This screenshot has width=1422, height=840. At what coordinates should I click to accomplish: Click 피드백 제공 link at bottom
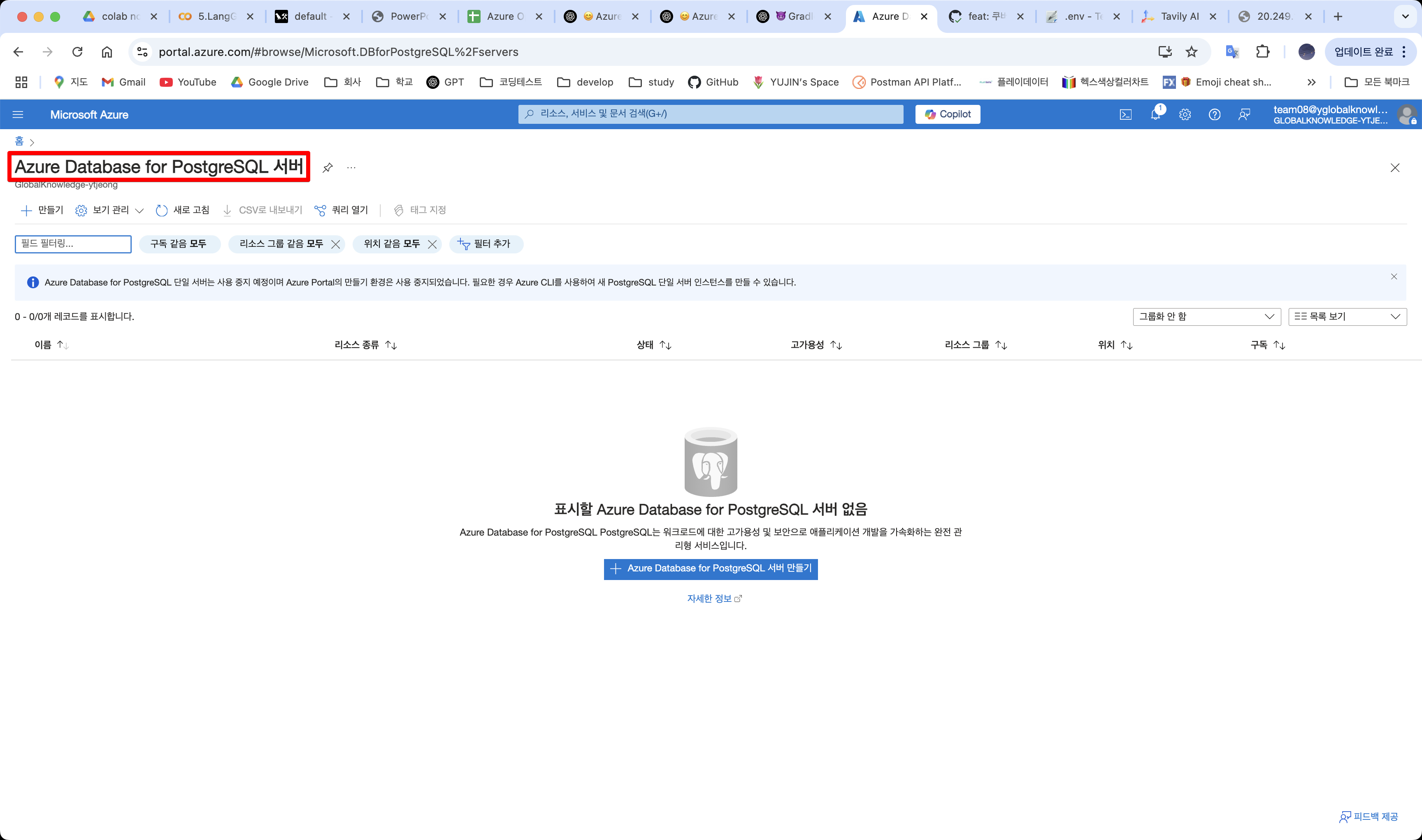tap(1368, 816)
